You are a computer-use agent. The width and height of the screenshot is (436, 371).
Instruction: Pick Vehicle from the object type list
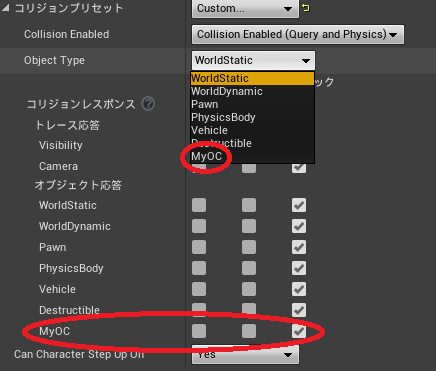[x=252, y=130]
